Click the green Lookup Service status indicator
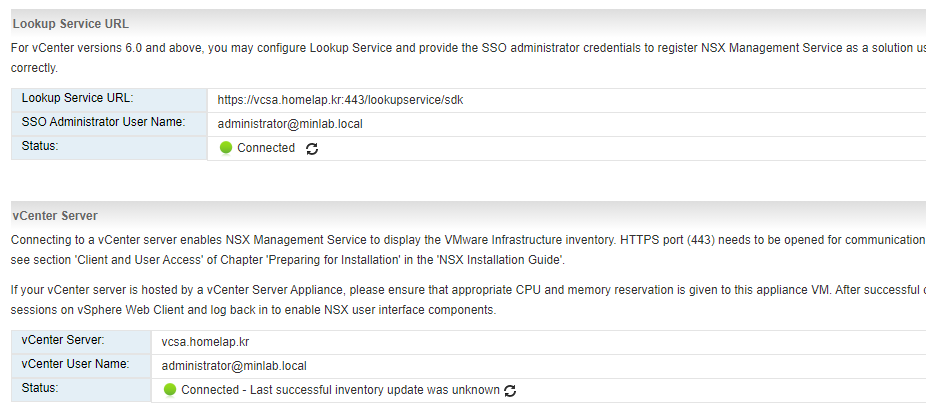 (226, 148)
